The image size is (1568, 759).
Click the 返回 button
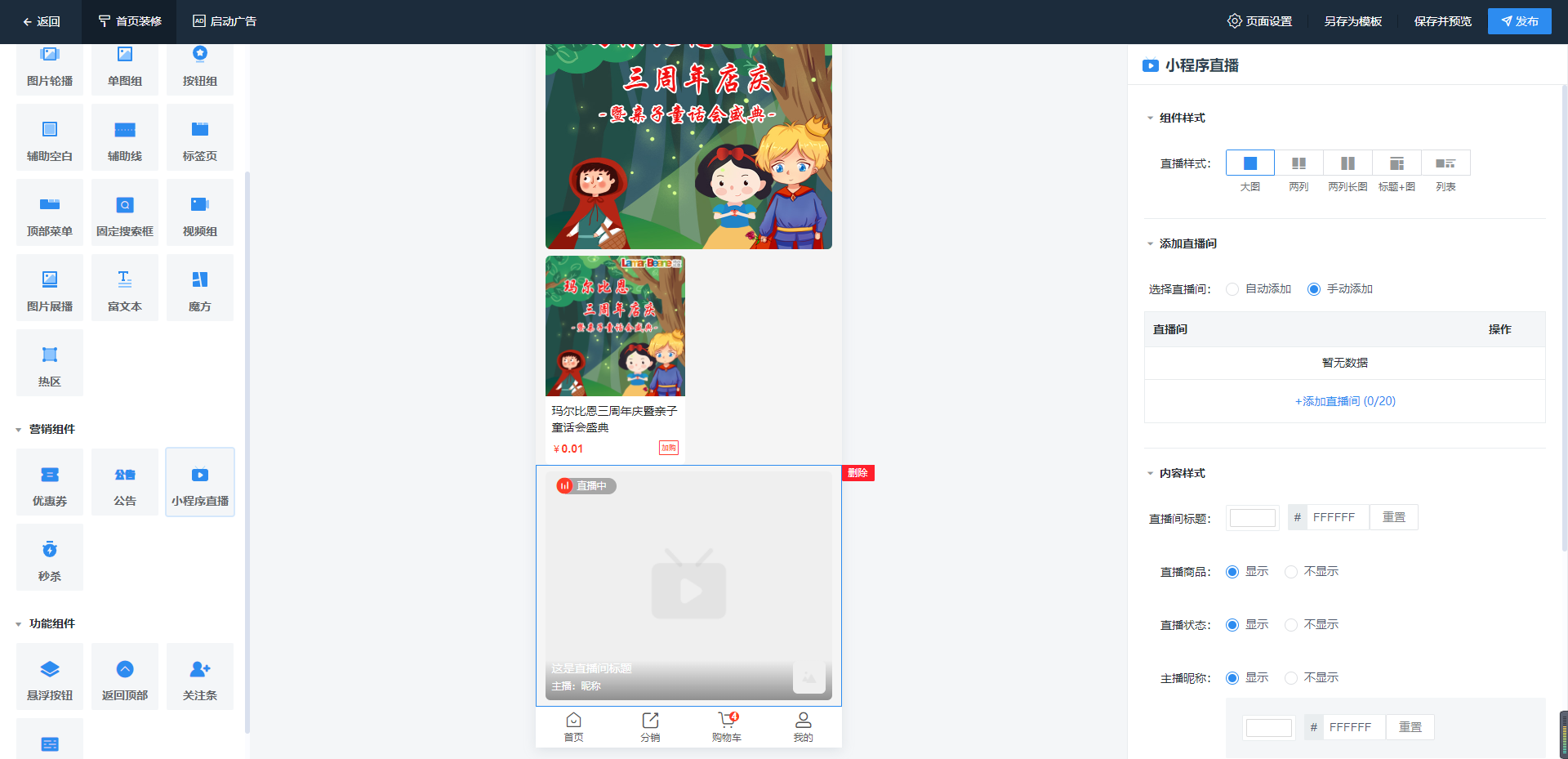pyautogui.click(x=41, y=22)
